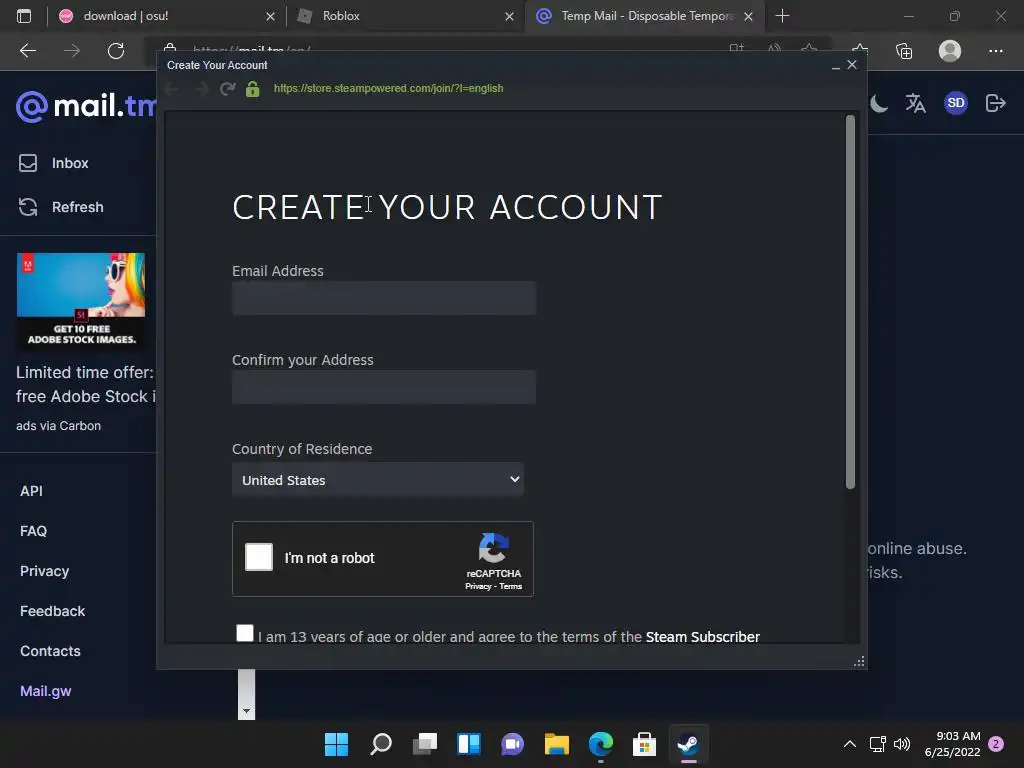1024x768 pixels.
Task: Click the green padlock in Steam window
Action: (253, 89)
